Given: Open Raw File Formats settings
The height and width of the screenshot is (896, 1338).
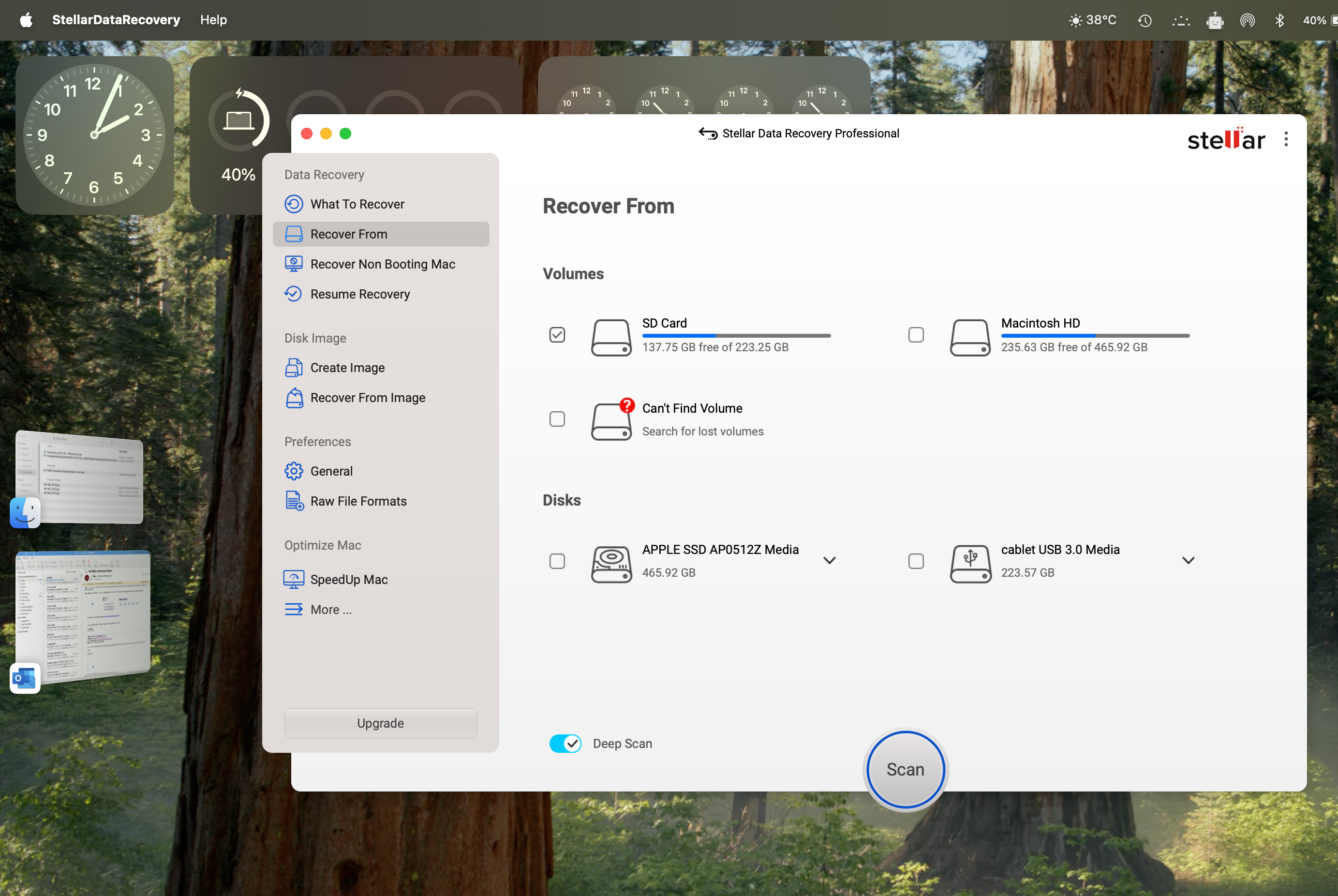Looking at the screenshot, I should (x=357, y=501).
